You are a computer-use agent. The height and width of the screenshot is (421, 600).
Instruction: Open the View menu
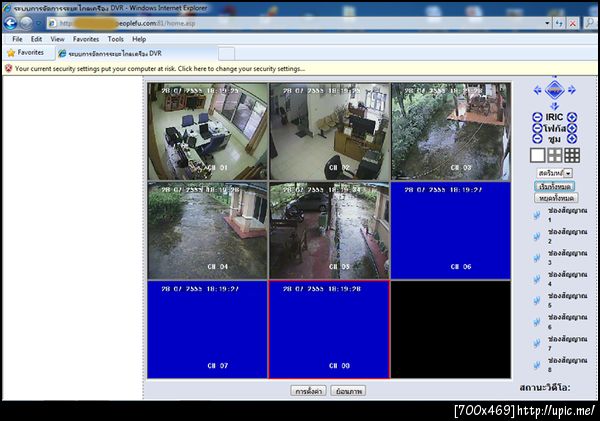click(57, 39)
